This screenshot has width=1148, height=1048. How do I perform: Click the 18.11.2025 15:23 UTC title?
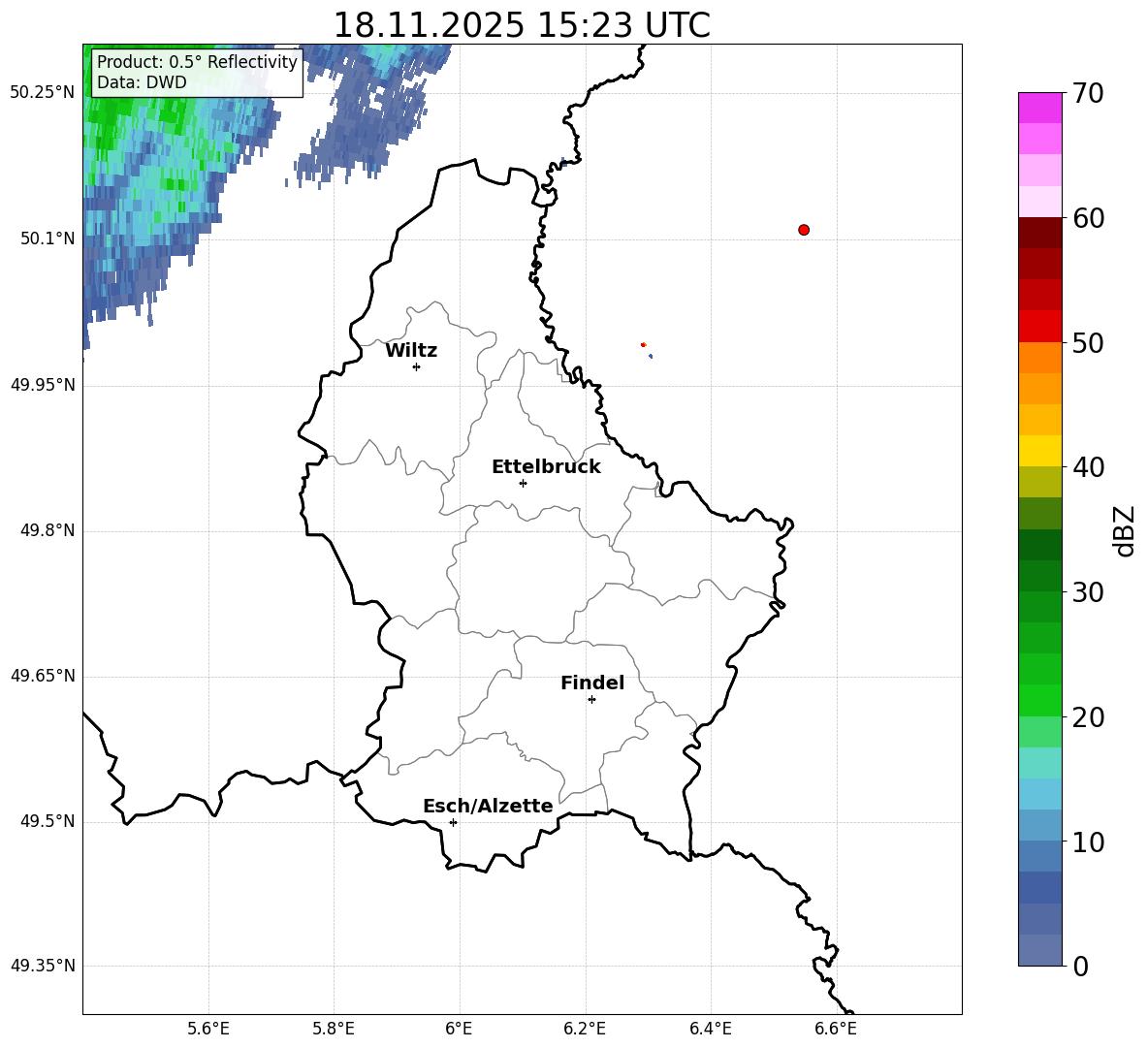(x=522, y=25)
